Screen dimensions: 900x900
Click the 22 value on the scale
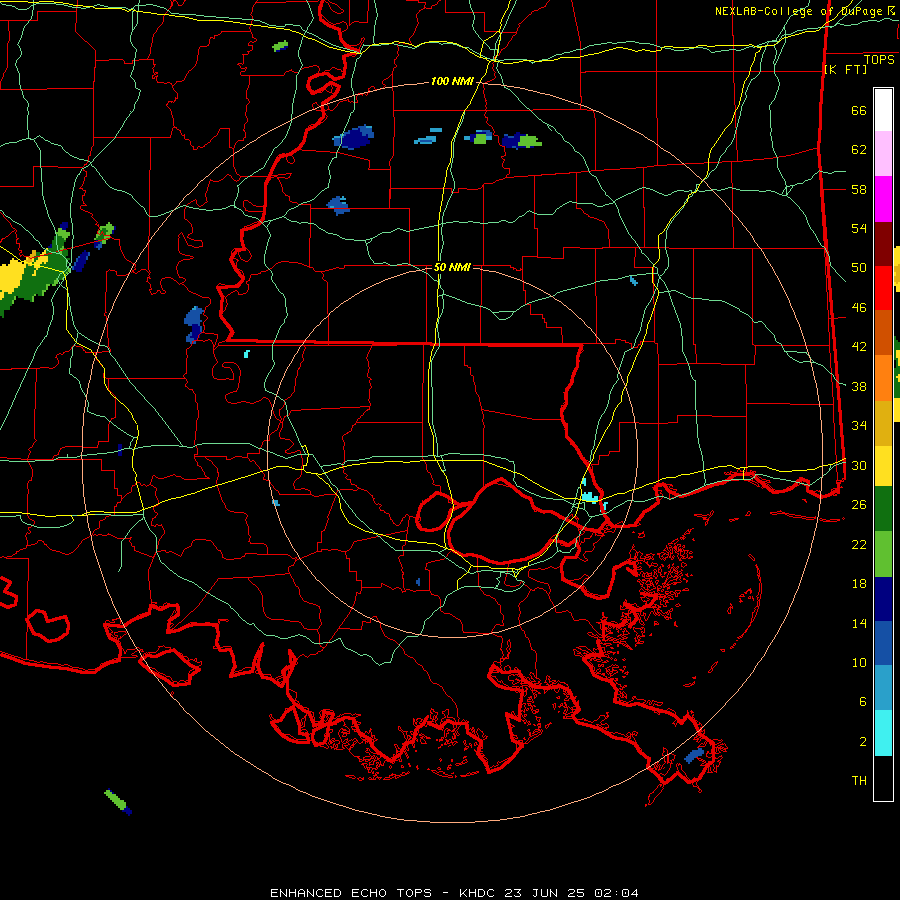859,544
